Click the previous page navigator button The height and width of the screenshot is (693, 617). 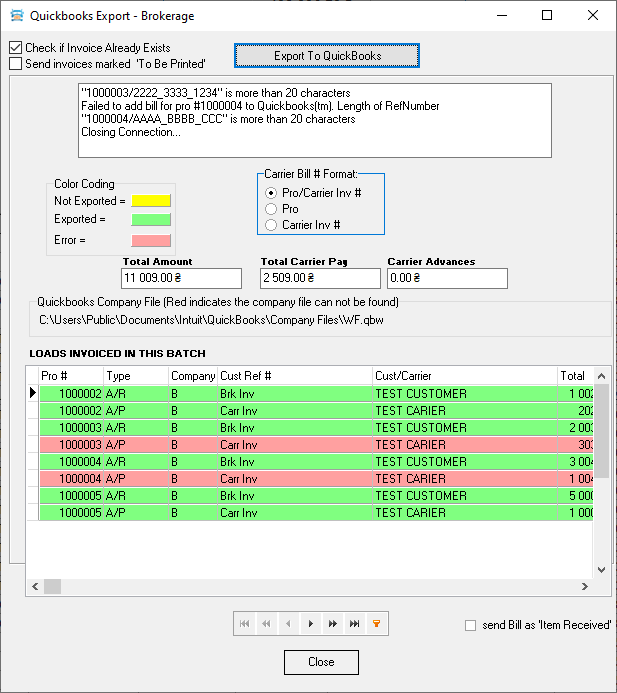point(266,624)
